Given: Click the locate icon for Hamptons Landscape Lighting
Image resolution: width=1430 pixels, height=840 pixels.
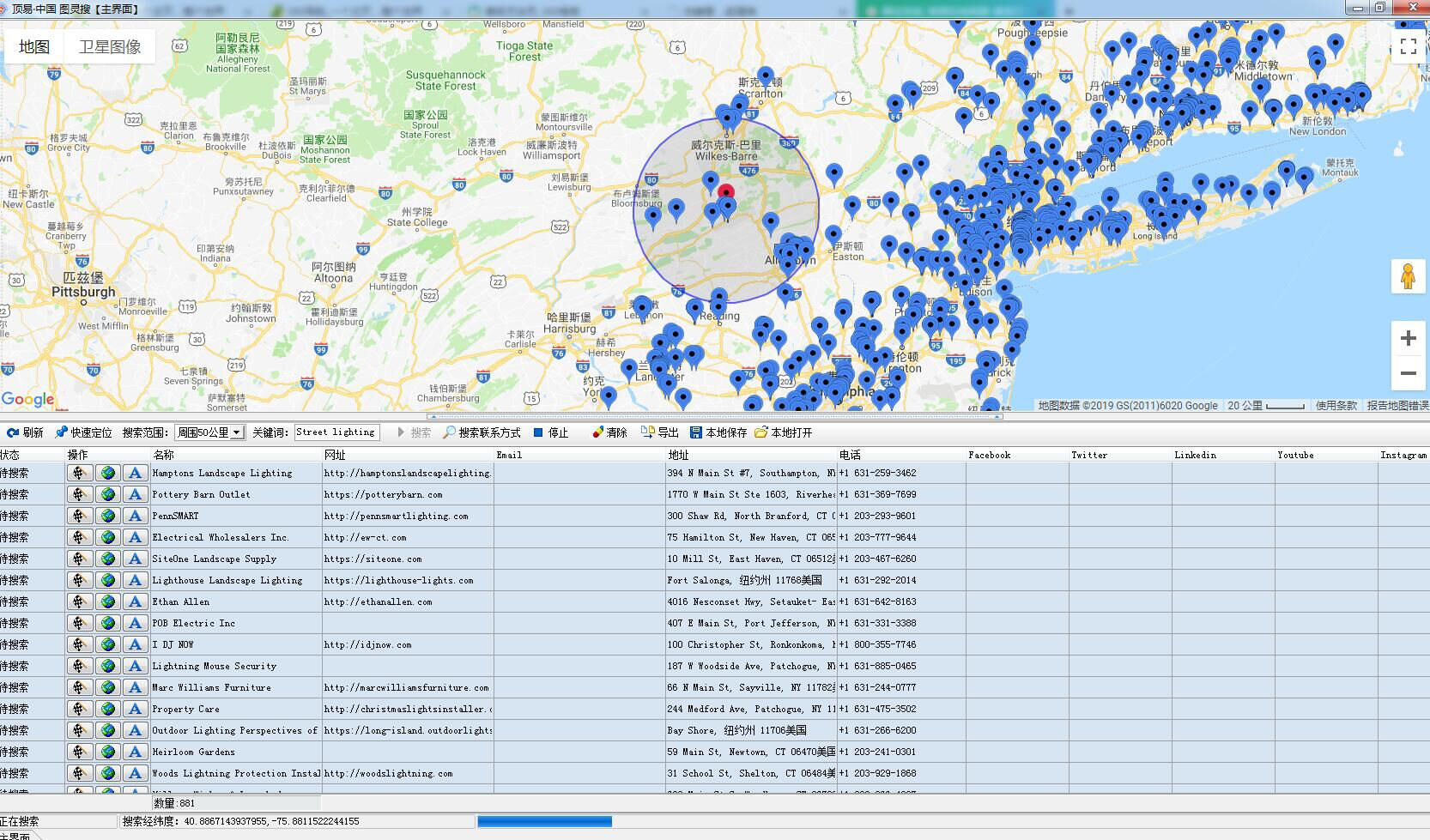Looking at the screenshot, I should 80,473.
